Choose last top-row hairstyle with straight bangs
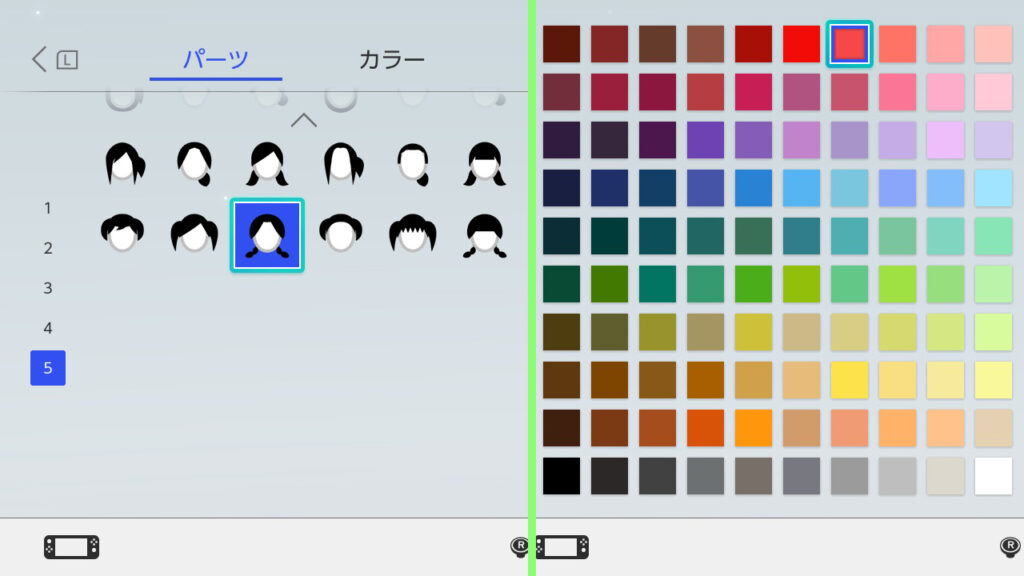Image resolution: width=1024 pixels, height=576 pixels. (x=485, y=163)
